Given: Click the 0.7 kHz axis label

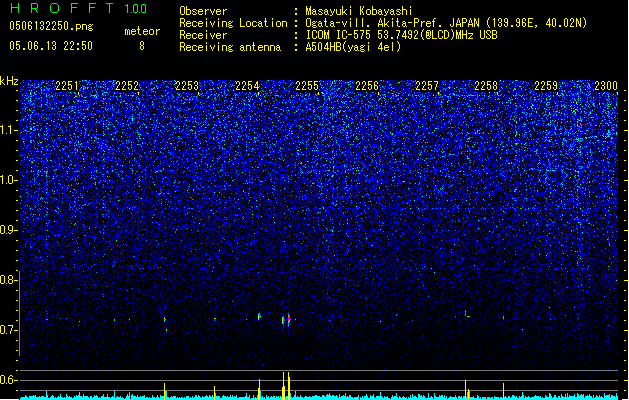Looking at the screenshot, I should pyautogui.click(x=8, y=330).
